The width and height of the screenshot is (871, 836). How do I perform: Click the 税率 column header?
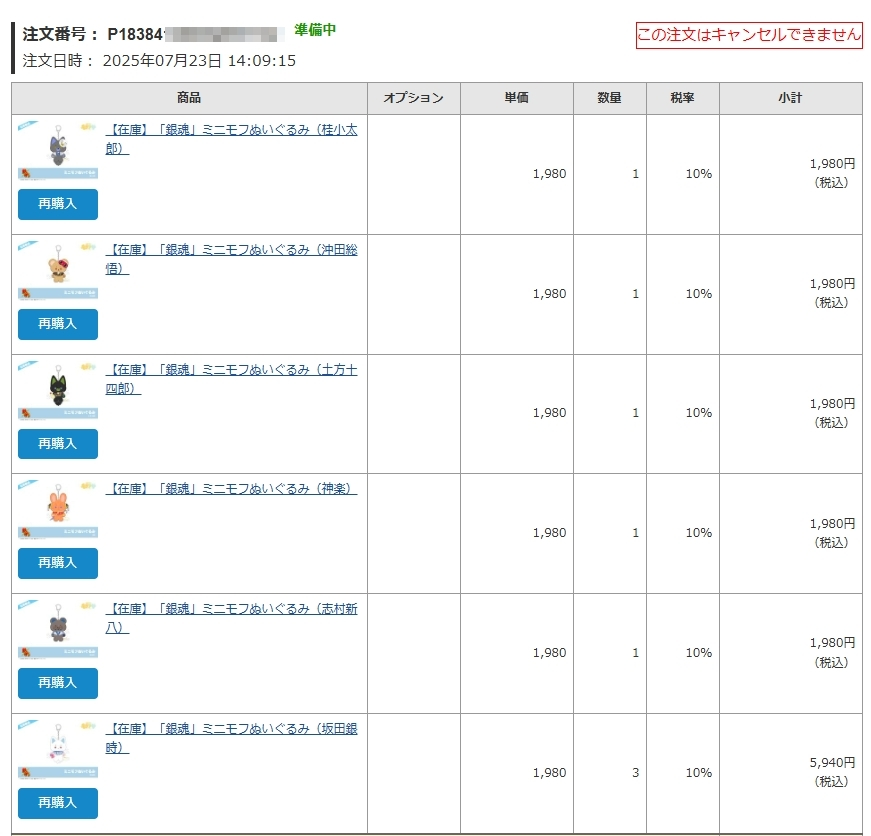pos(682,98)
